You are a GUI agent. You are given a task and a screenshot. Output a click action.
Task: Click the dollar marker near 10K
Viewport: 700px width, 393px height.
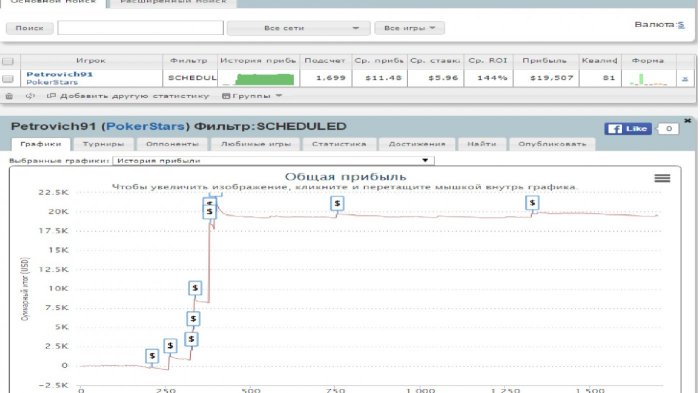tap(195, 288)
